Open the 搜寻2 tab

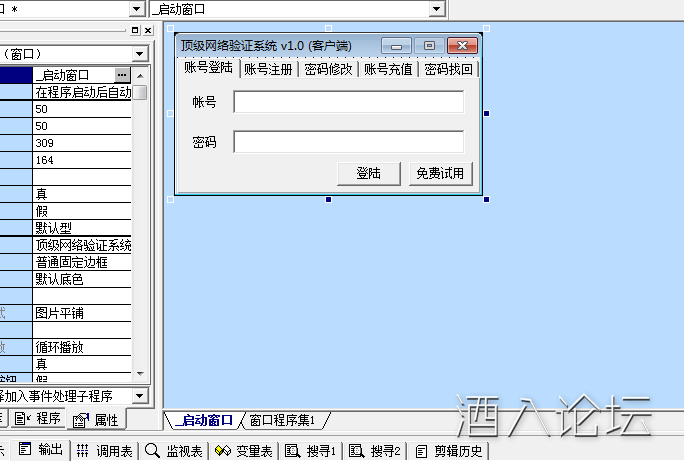375,451
